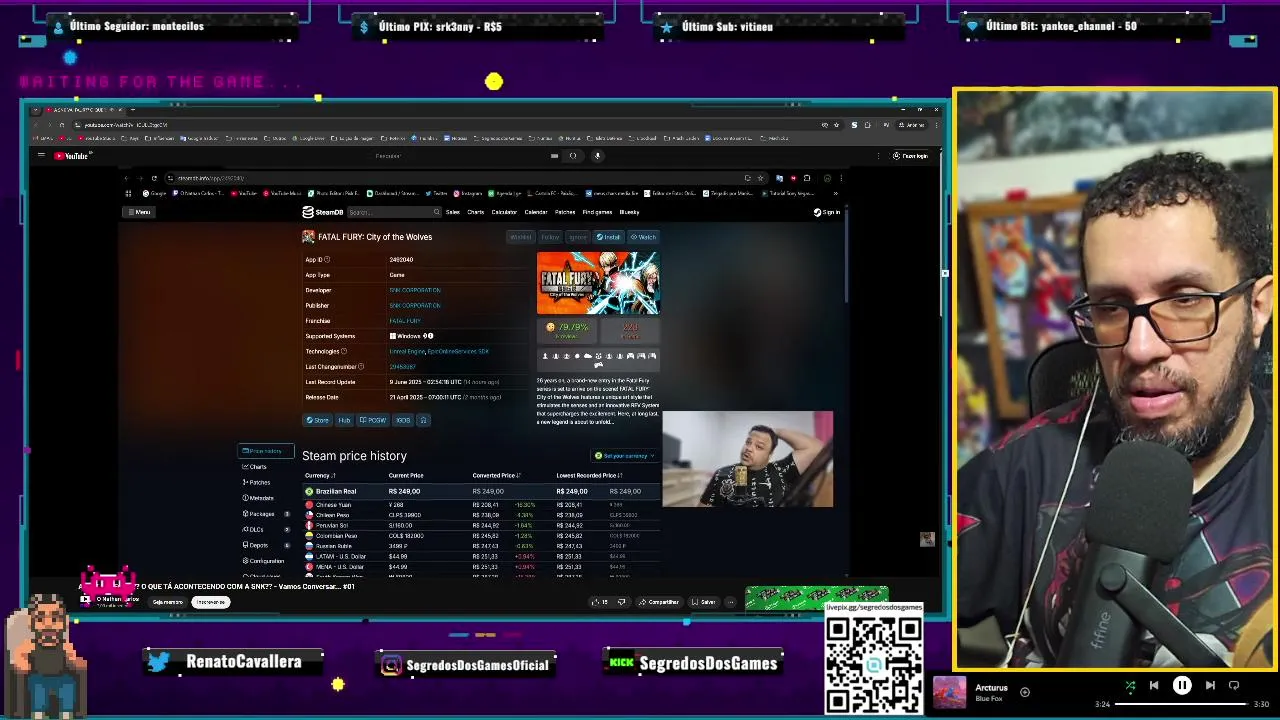Select Configuration in the sidebar
The width and height of the screenshot is (1280, 720).
click(x=265, y=561)
